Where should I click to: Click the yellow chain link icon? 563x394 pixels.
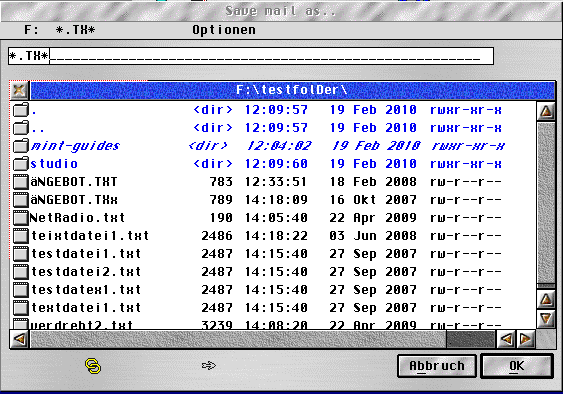point(93,366)
